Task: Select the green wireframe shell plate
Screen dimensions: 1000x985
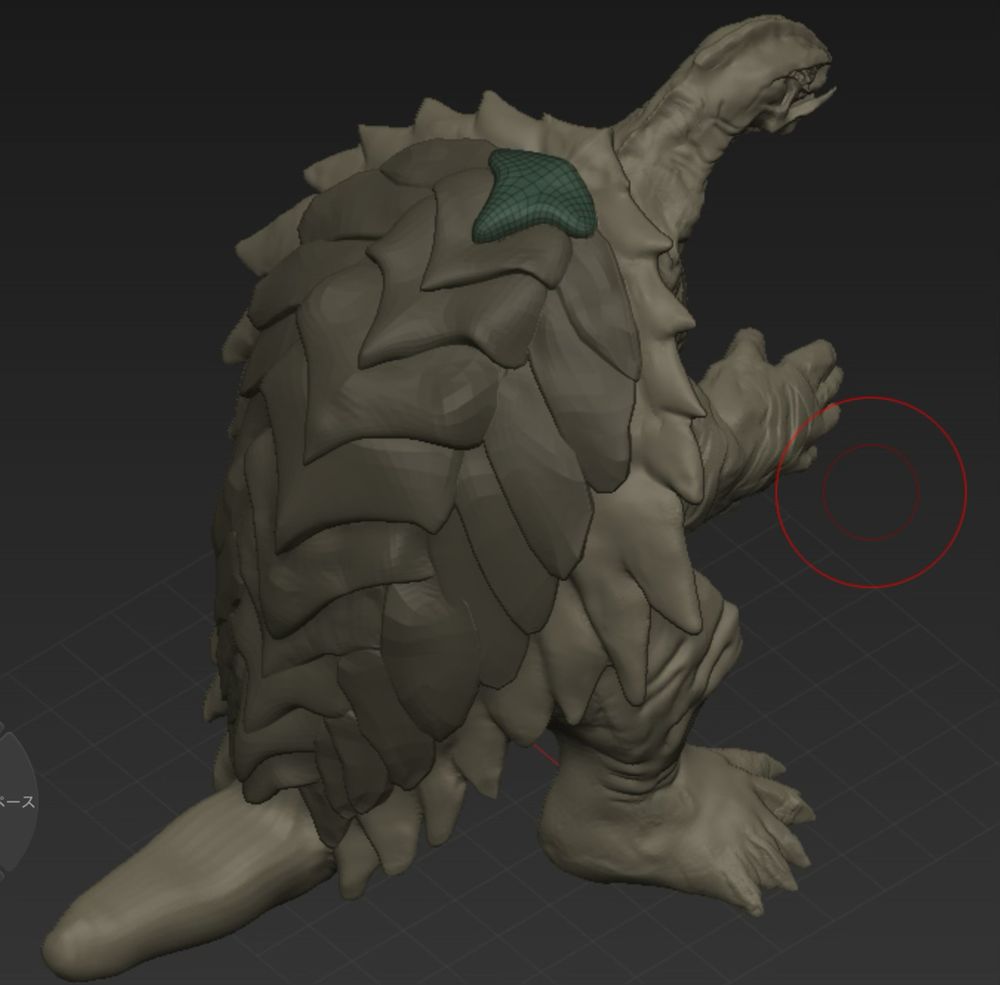Action: pyautogui.click(x=534, y=195)
